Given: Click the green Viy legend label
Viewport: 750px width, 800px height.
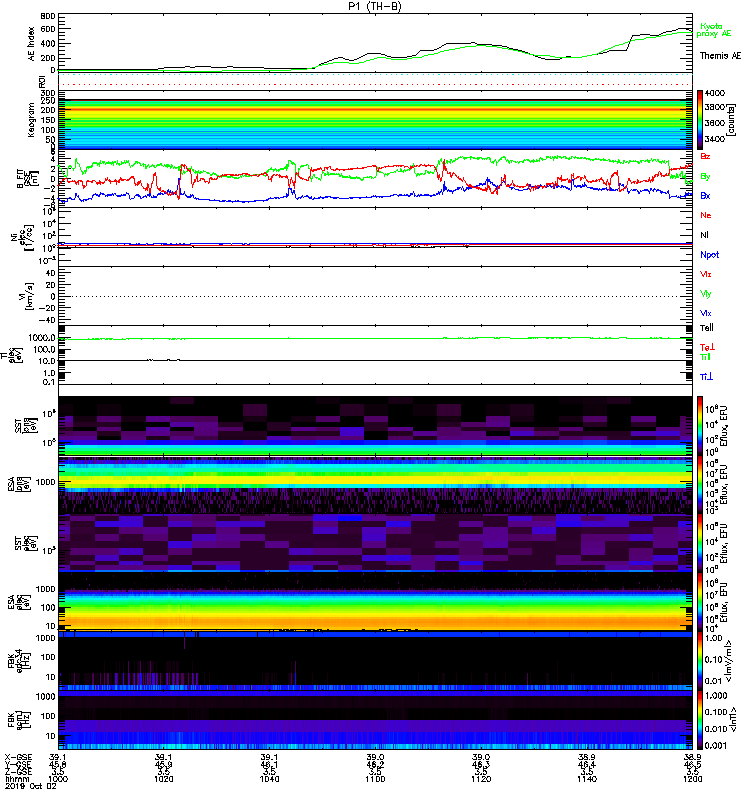Looking at the screenshot, I should pyautogui.click(x=706, y=294).
